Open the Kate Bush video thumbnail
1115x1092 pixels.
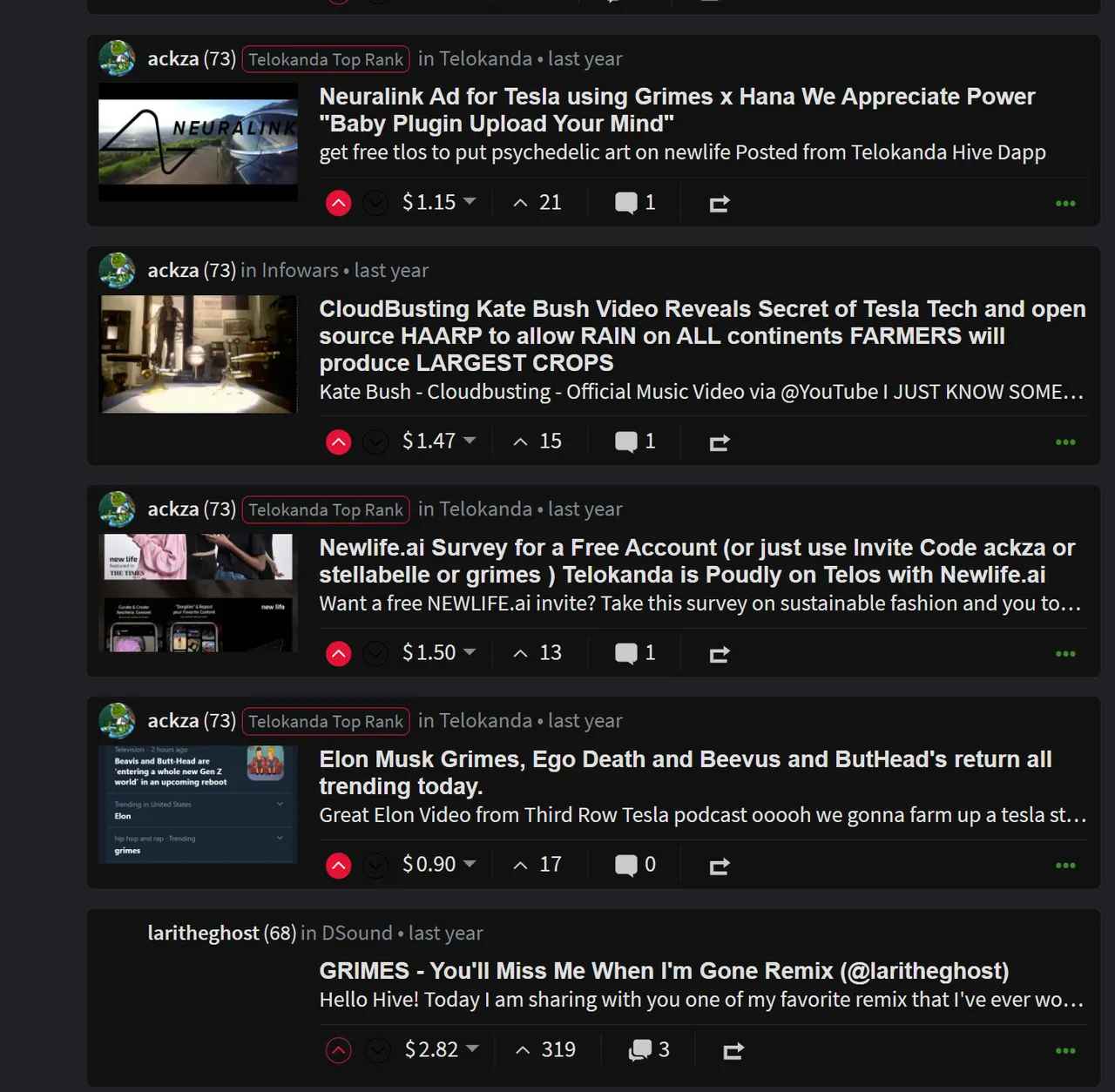(198, 354)
